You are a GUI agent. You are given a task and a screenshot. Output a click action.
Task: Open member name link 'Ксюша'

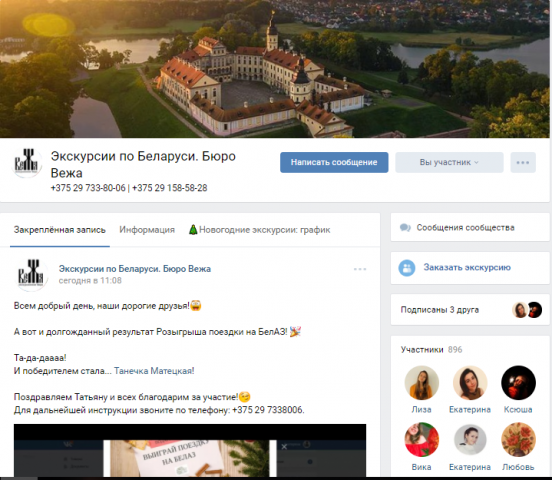pos(518,410)
